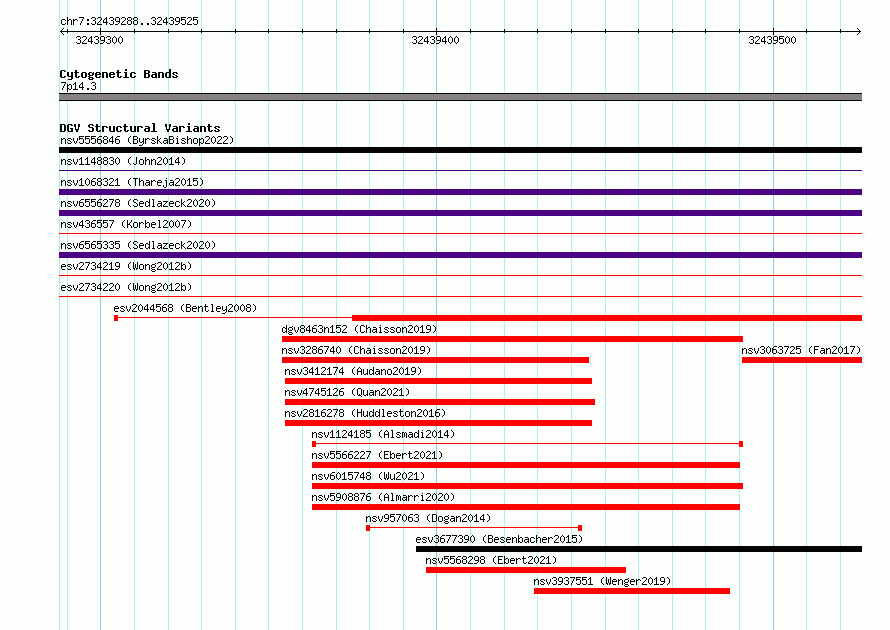Click the nsv957063 (Dogan2014) label
Image resolution: width=890 pixels, height=630 pixels.
(428, 518)
